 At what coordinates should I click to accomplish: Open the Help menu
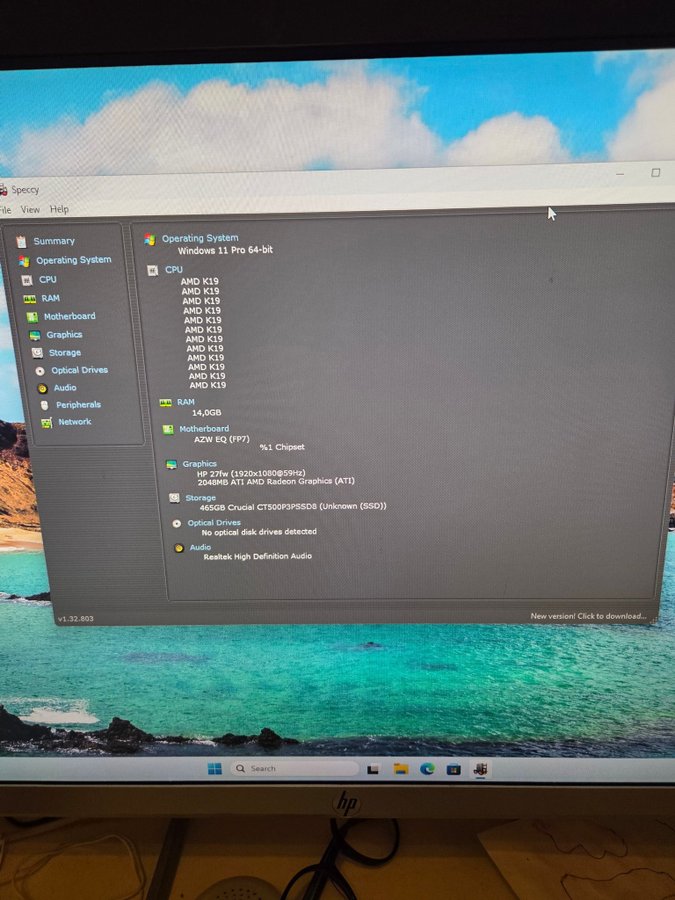click(x=59, y=210)
